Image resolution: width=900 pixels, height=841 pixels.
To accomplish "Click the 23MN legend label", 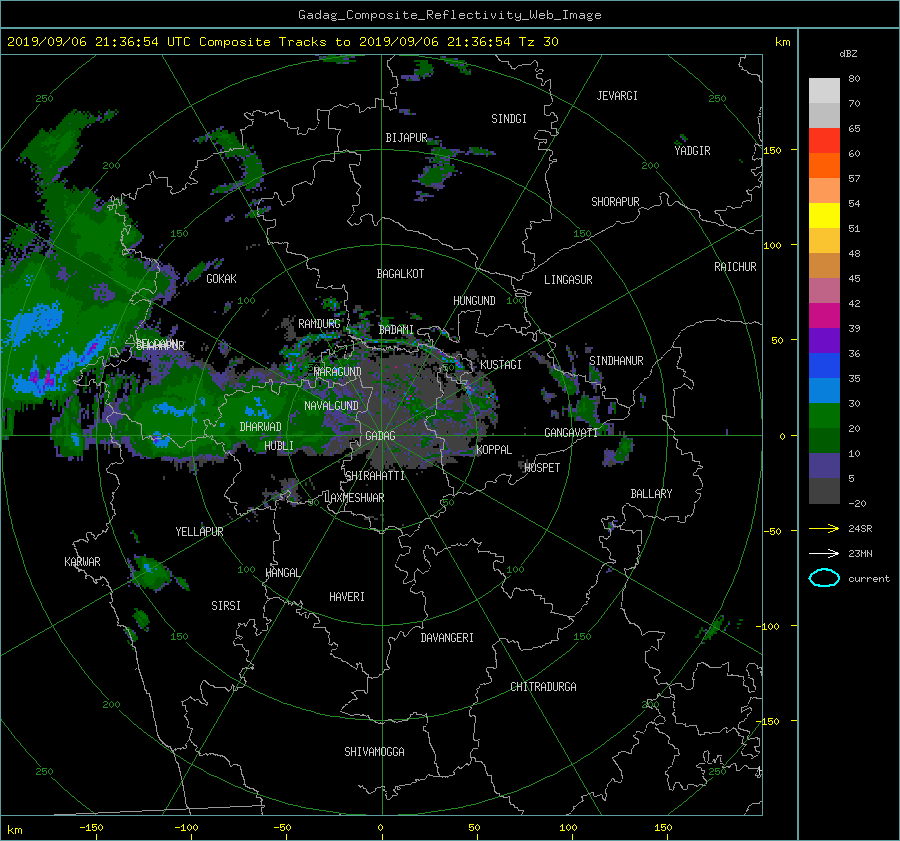I will (x=860, y=553).
